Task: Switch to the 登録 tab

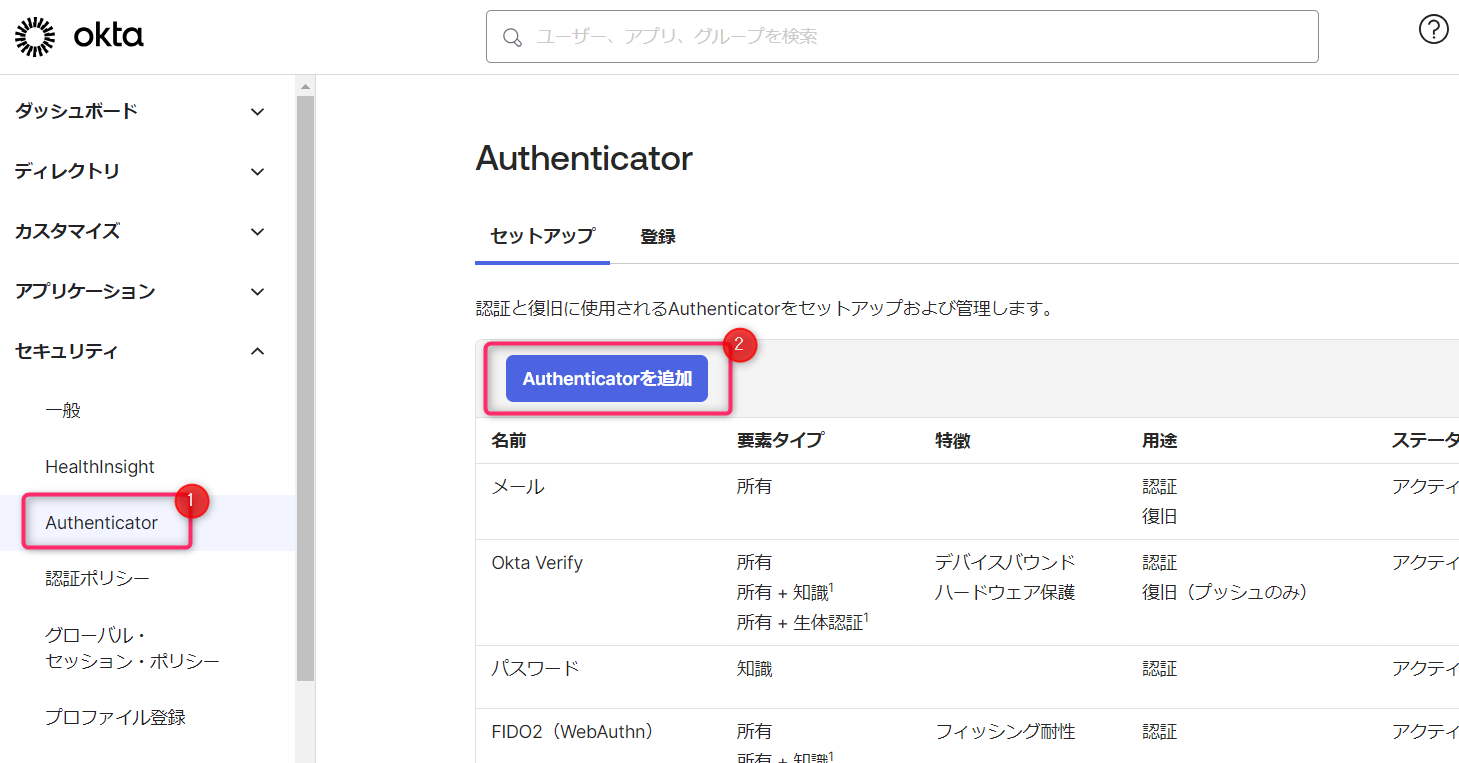Action: point(657,236)
